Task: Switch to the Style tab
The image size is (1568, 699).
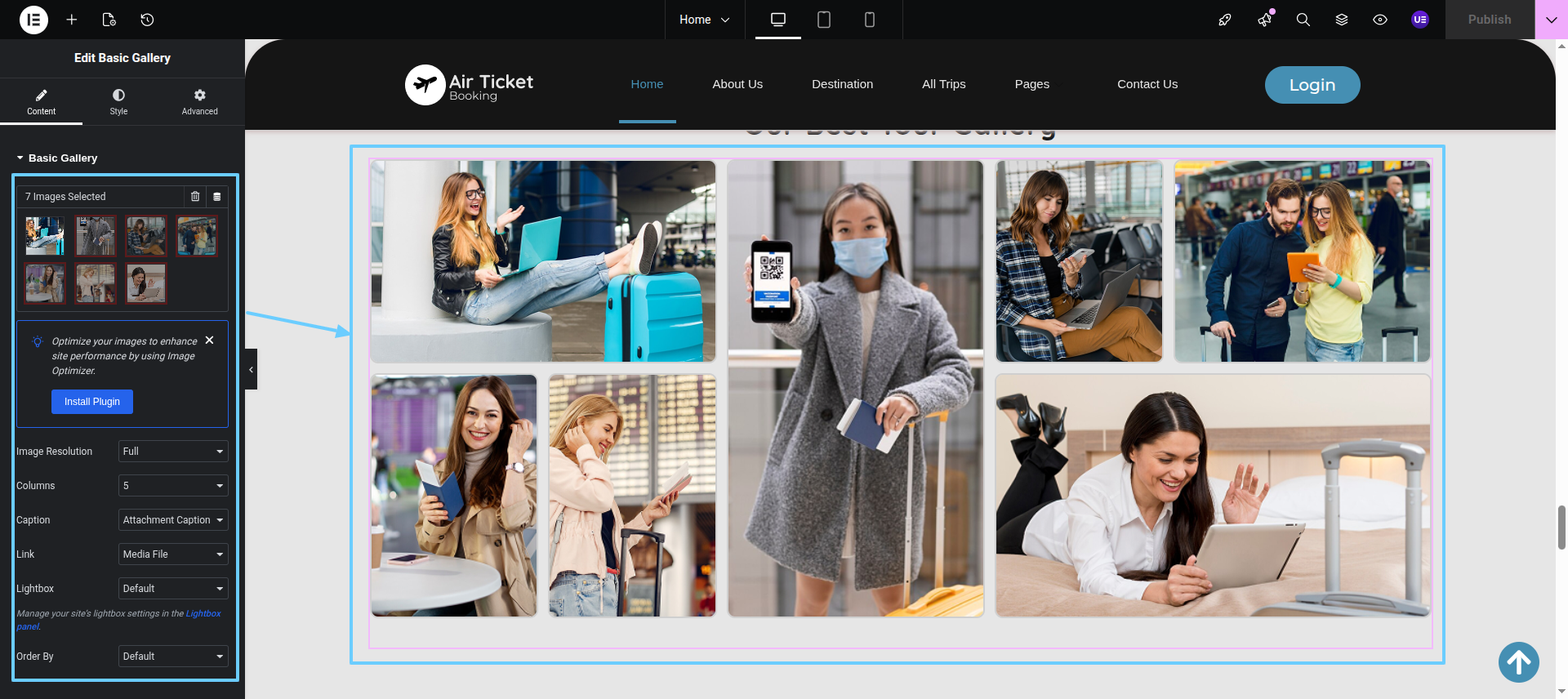Action: [118, 102]
